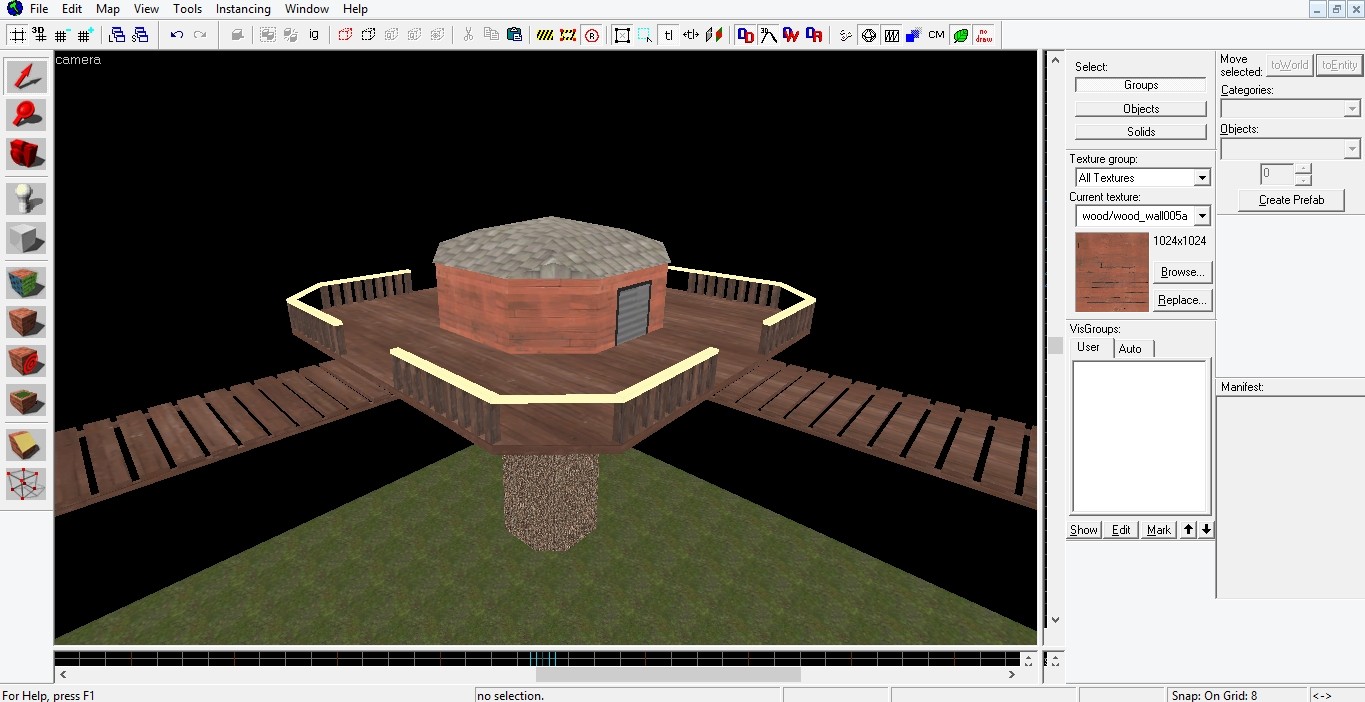Open the current texture wood_wall005a dropdown
The image size is (1365, 702).
coord(1200,215)
